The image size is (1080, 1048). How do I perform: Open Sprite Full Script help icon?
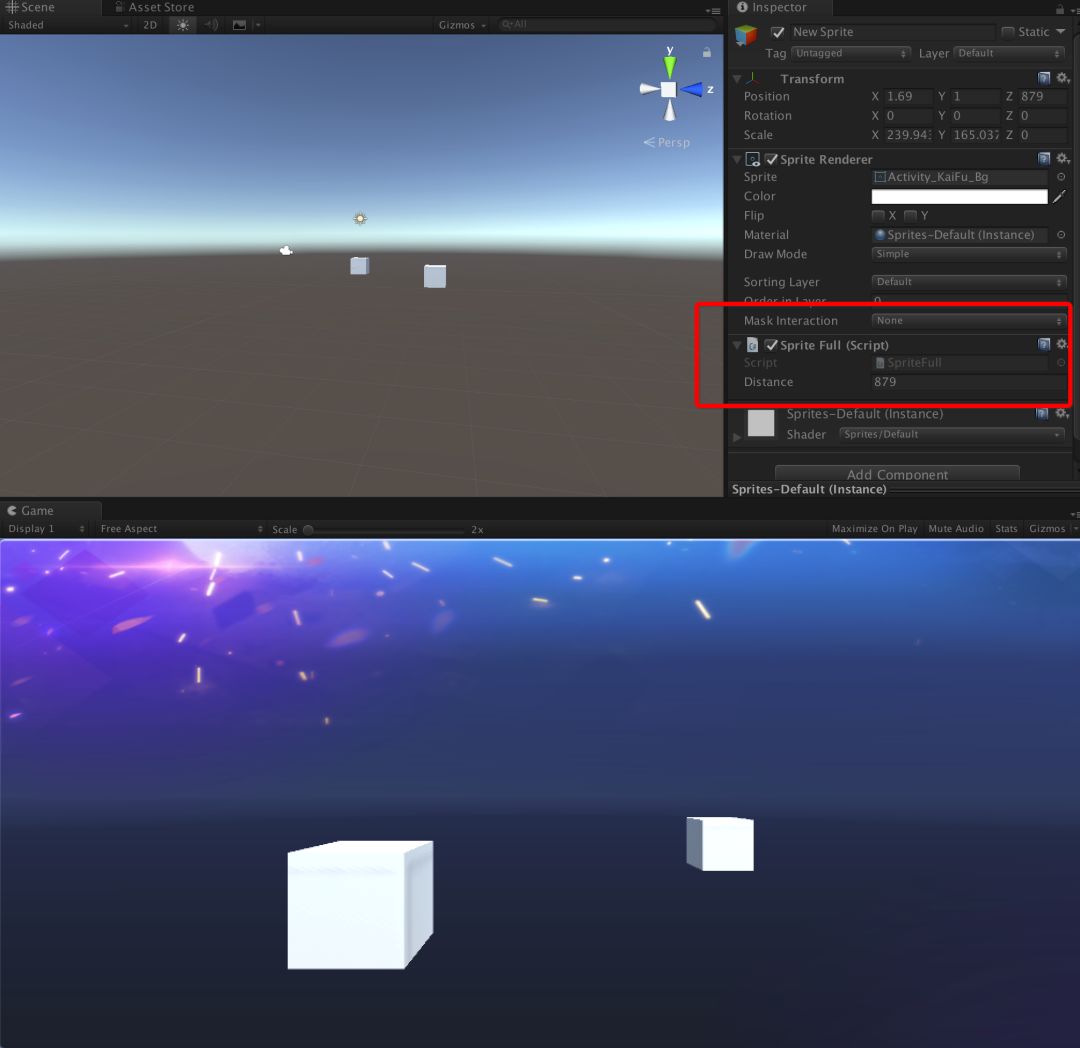[1043, 344]
